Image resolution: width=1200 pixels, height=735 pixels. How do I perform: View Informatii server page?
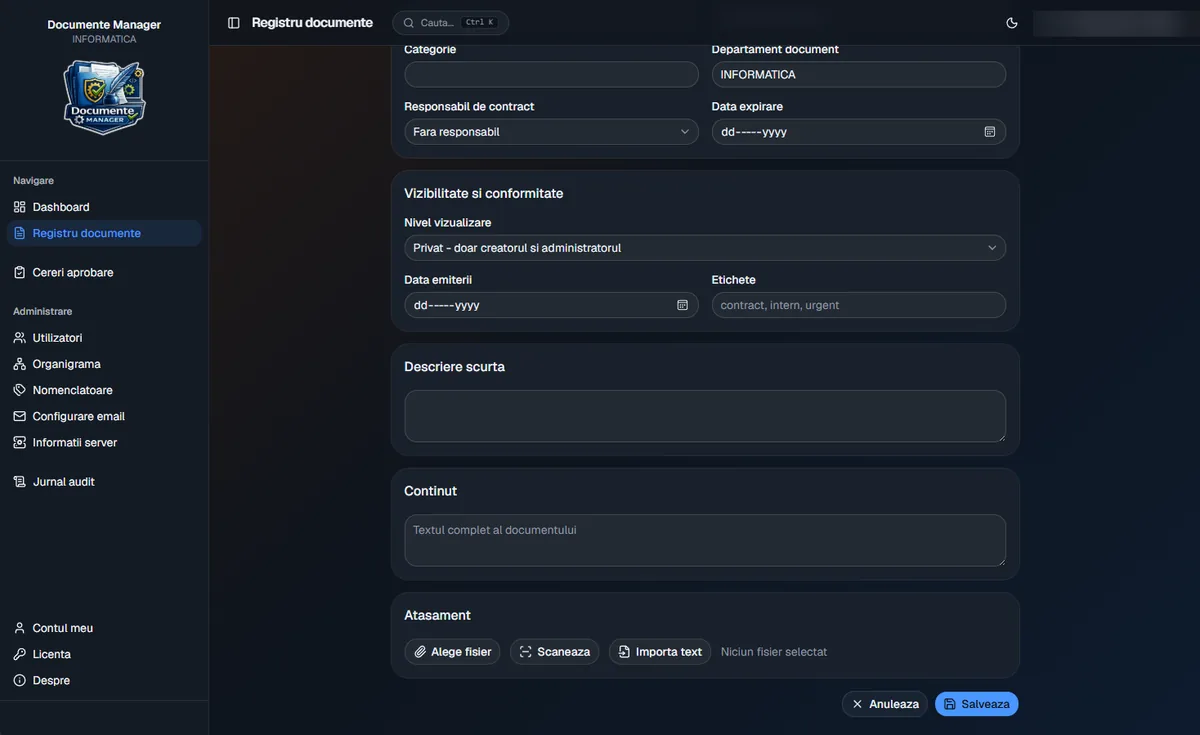tap(104, 442)
